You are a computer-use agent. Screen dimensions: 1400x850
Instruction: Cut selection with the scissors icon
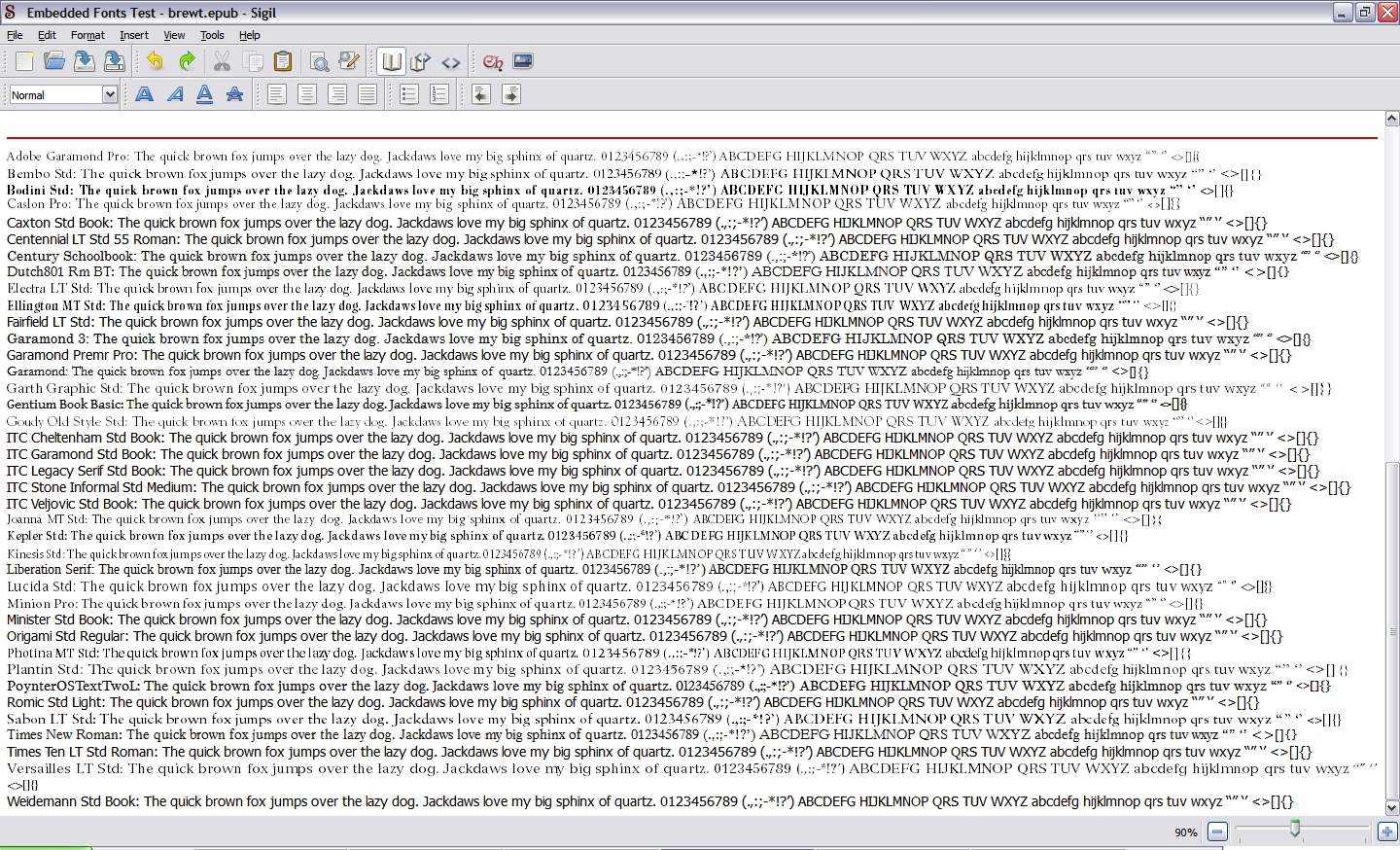point(222,61)
